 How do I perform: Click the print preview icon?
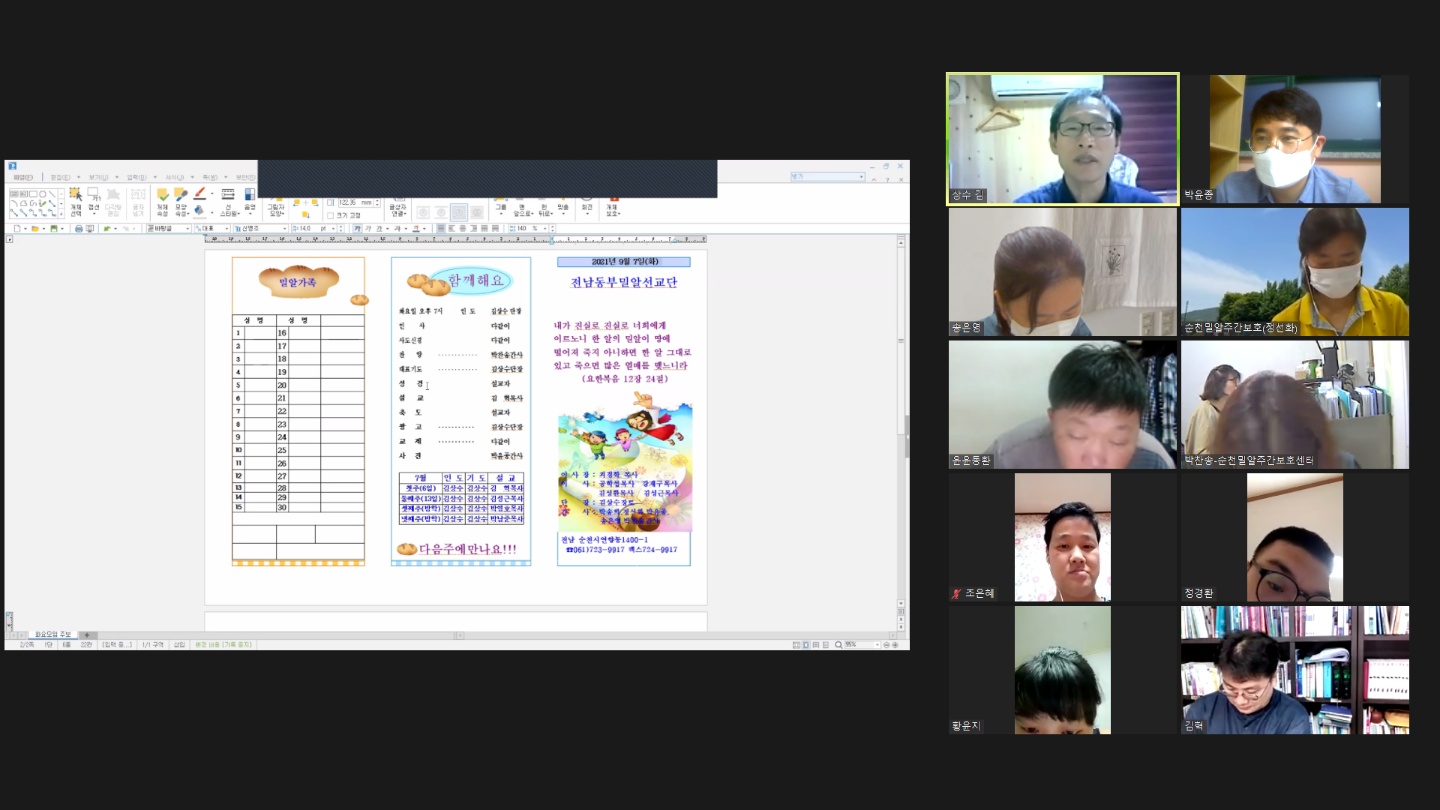pyautogui.click(x=90, y=229)
